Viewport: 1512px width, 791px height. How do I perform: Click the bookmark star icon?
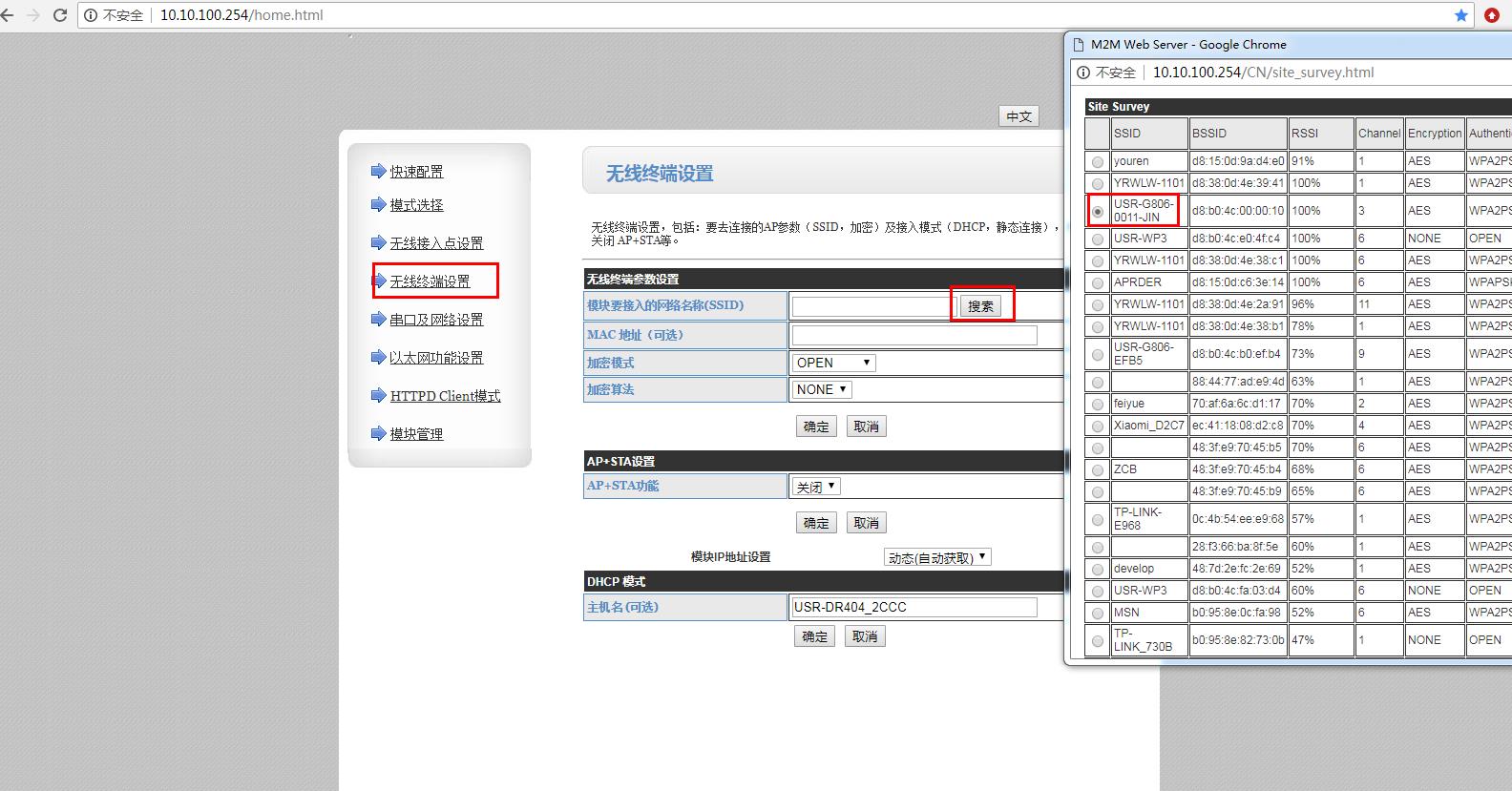(x=1460, y=15)
